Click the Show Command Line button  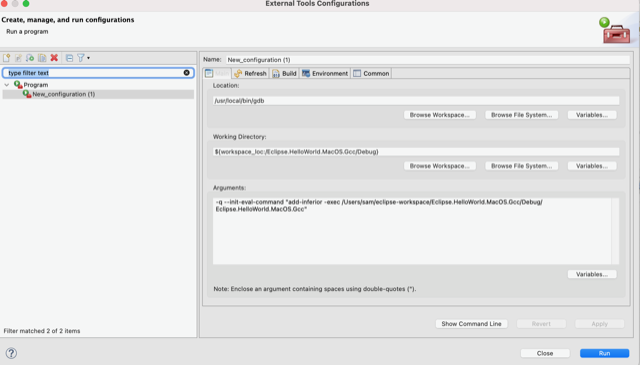(x=471, y=324)
